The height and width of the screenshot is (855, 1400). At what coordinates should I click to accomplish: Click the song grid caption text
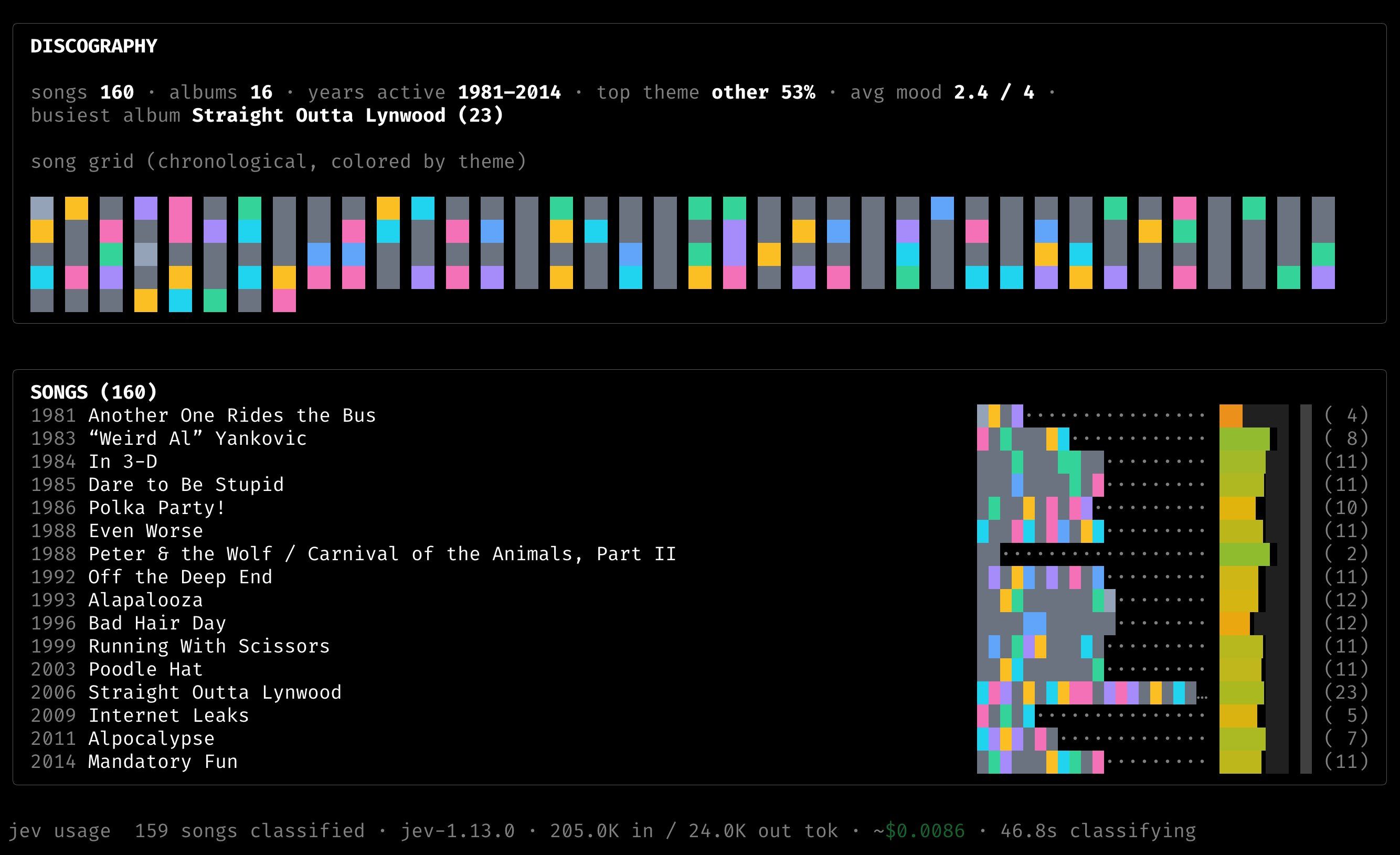(279, 162)
